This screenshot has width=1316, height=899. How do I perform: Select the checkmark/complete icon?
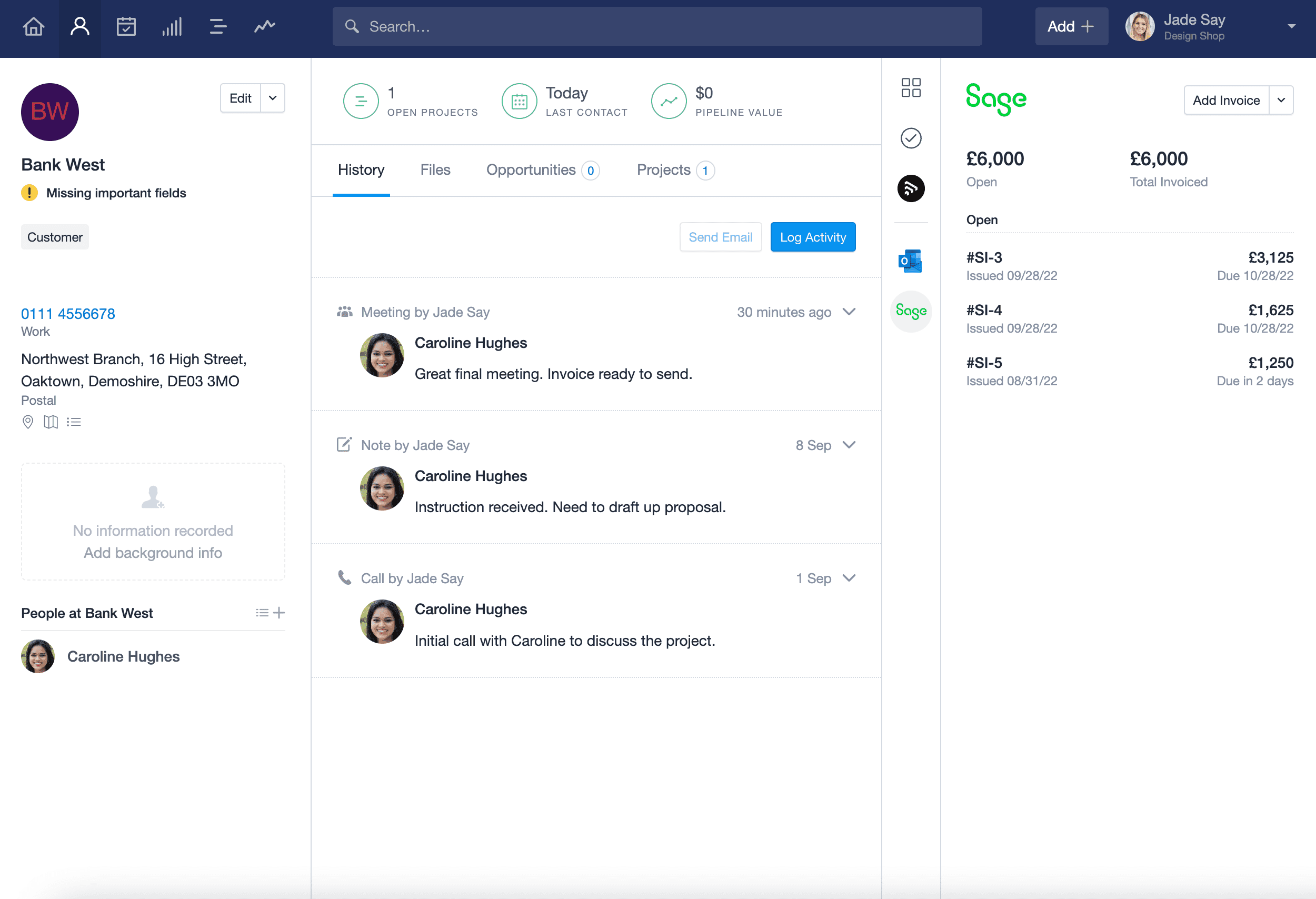911,138
